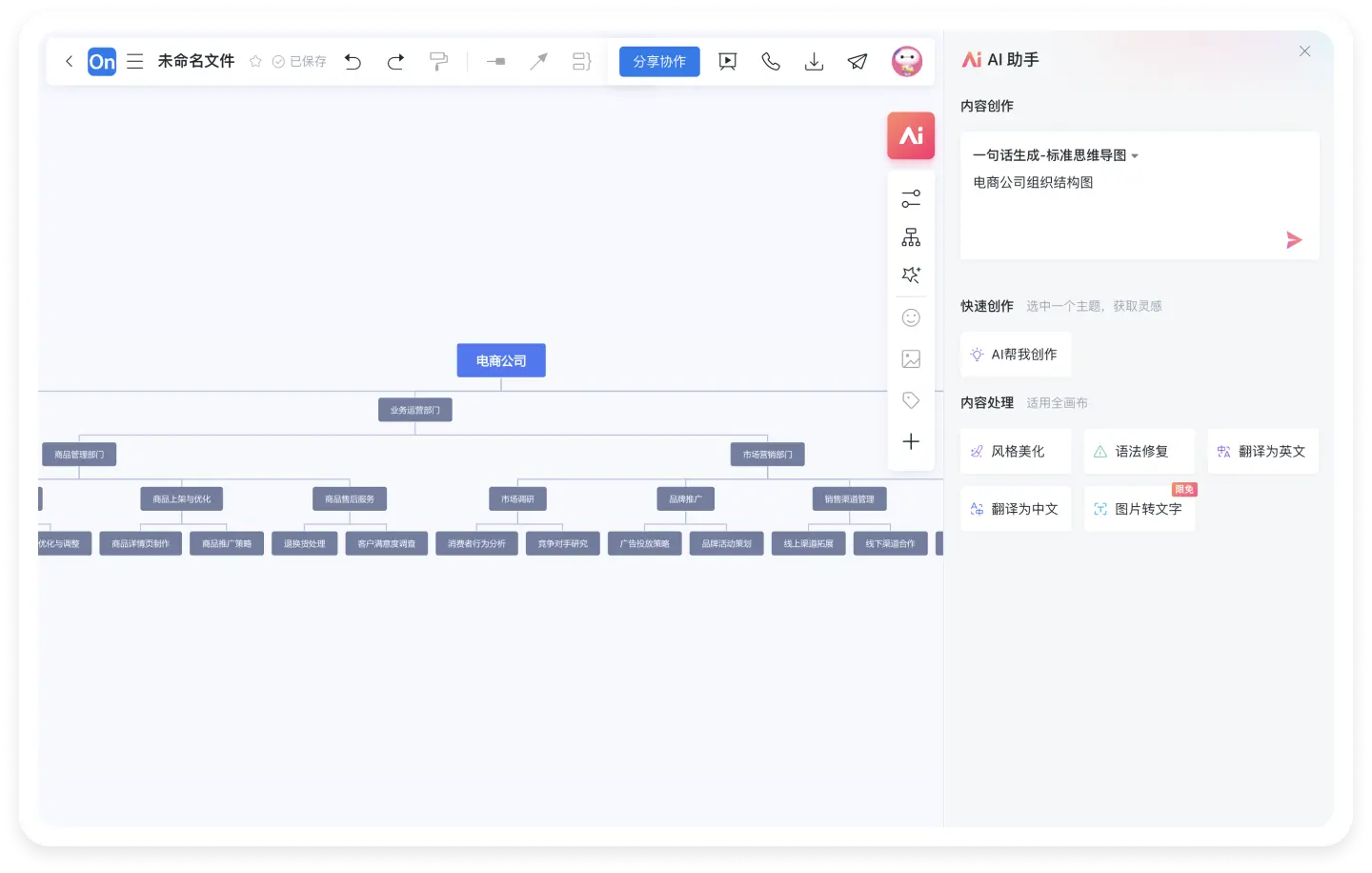Viewport: 1372px width, 873px height.
Task: Open the generation type dropdown '一句话生成-标准思维导图'
Action: [1052, 154]
